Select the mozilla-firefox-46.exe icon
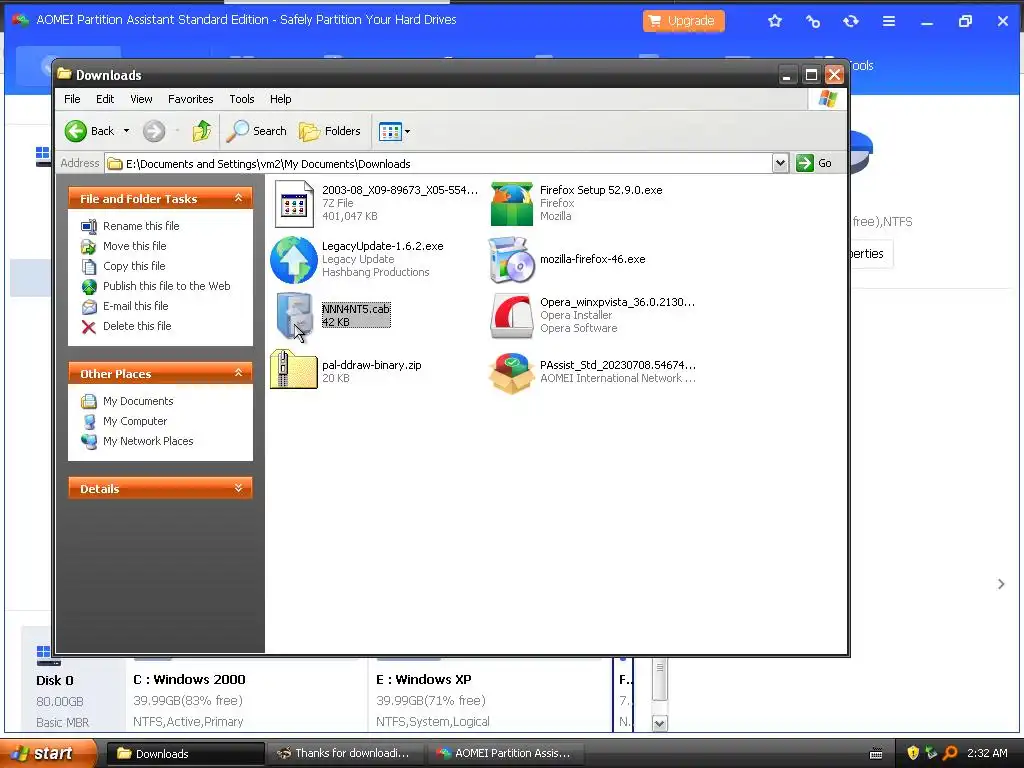This screenshot has height=768, width=1024. (x=511, y=260)
